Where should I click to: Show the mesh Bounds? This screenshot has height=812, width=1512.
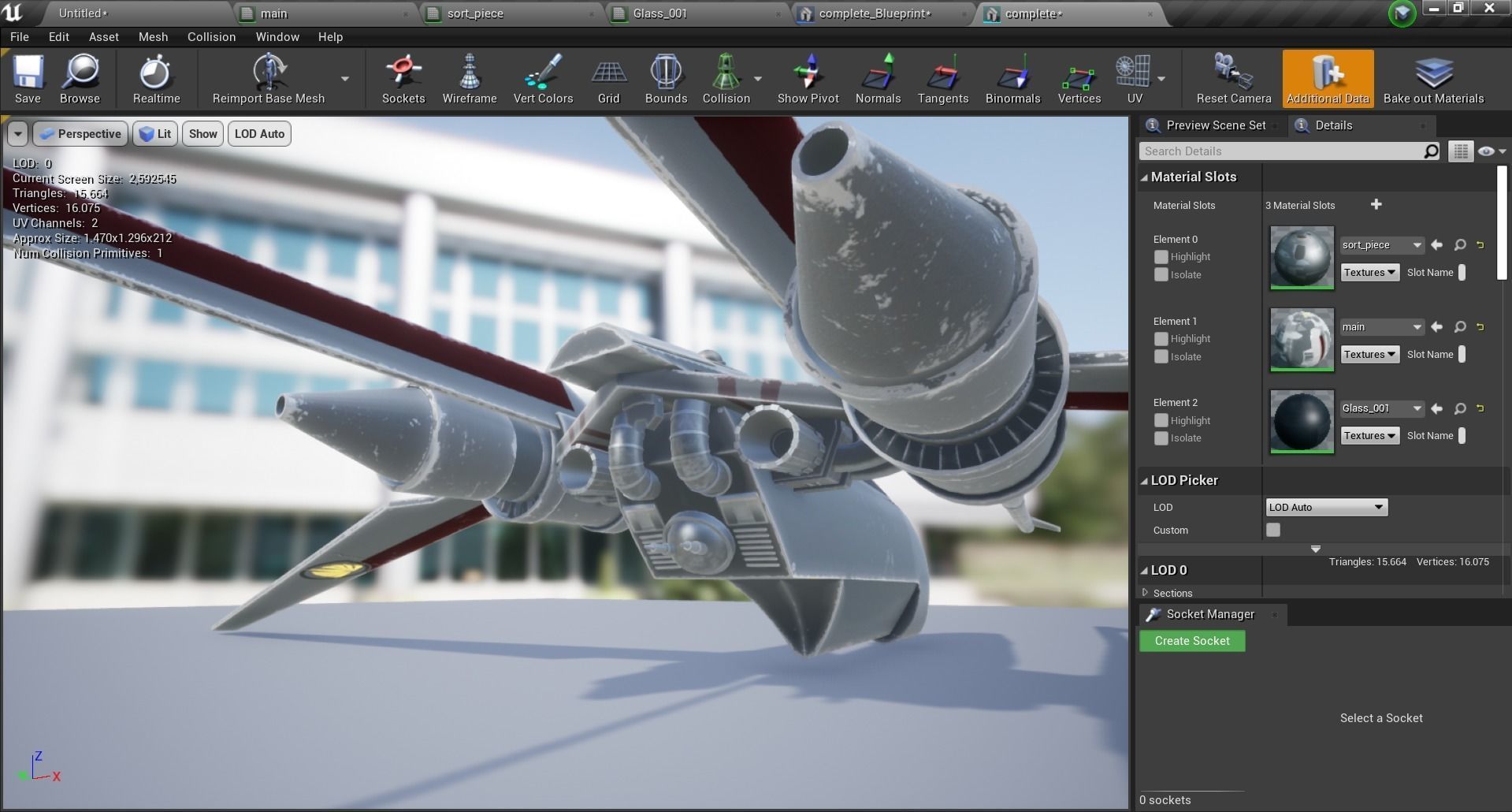(666, 78)
